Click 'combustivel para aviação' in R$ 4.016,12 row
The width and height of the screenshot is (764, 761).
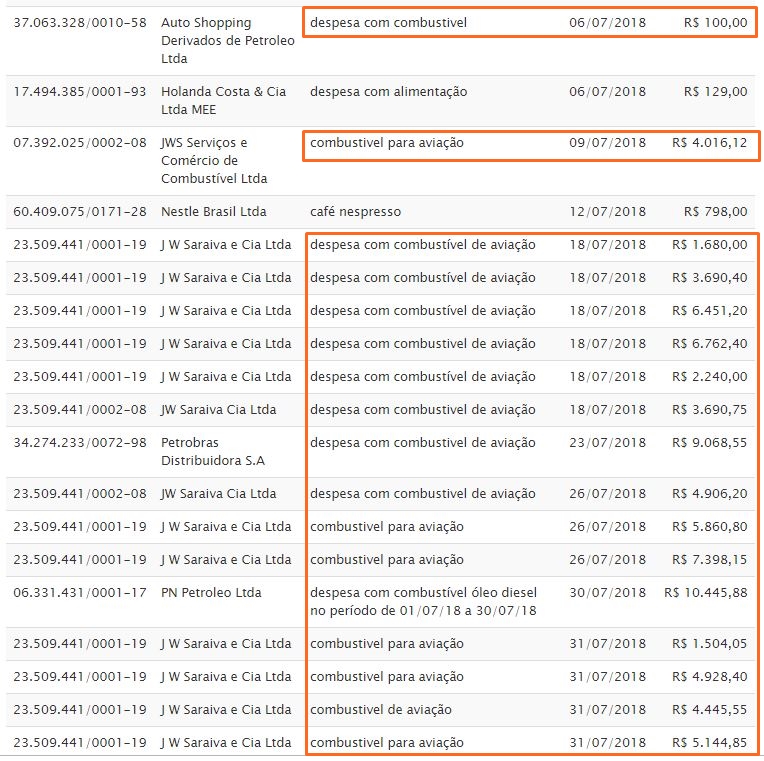pos(387,143)
